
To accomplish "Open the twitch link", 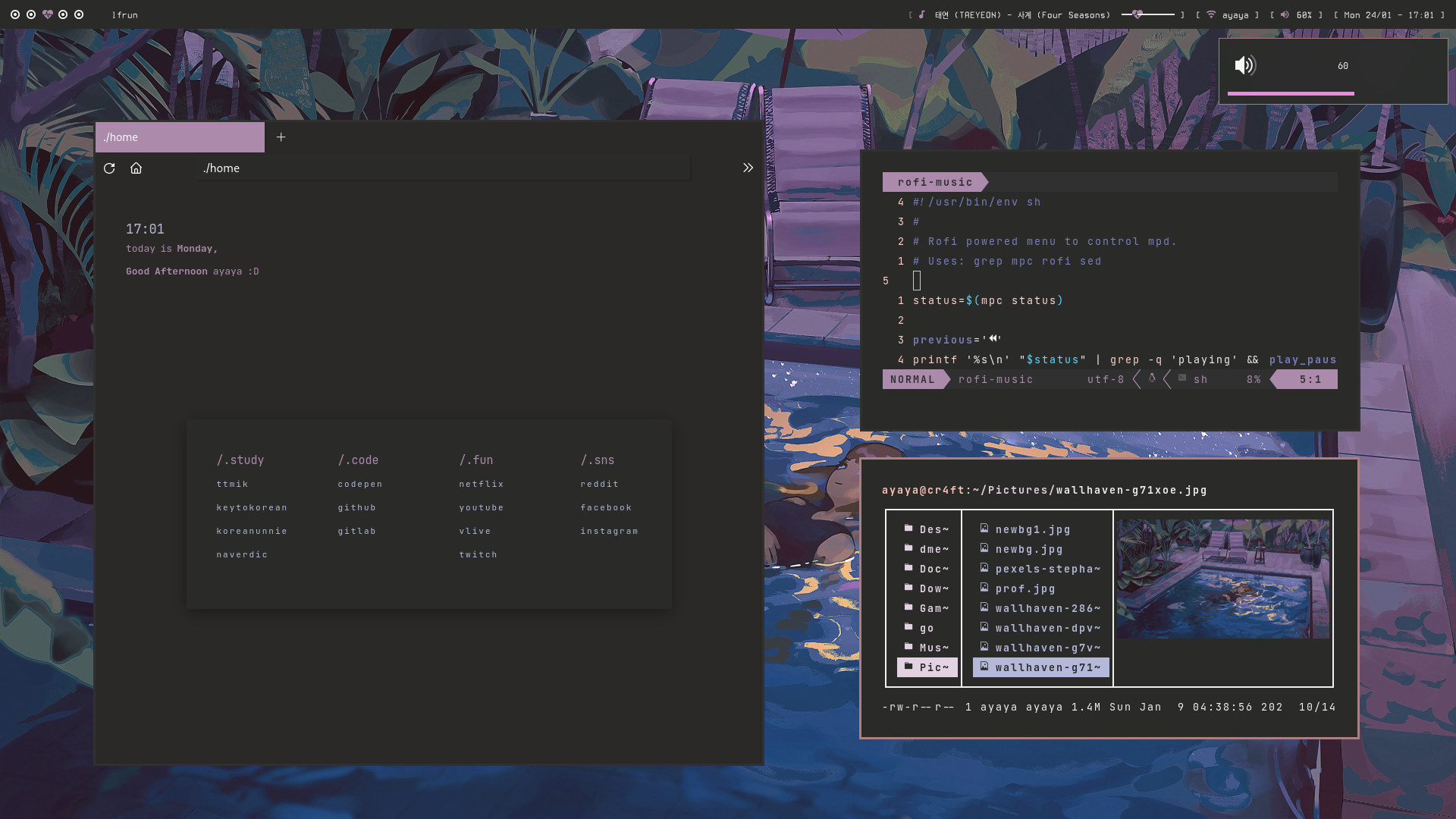I will (479, 554).
